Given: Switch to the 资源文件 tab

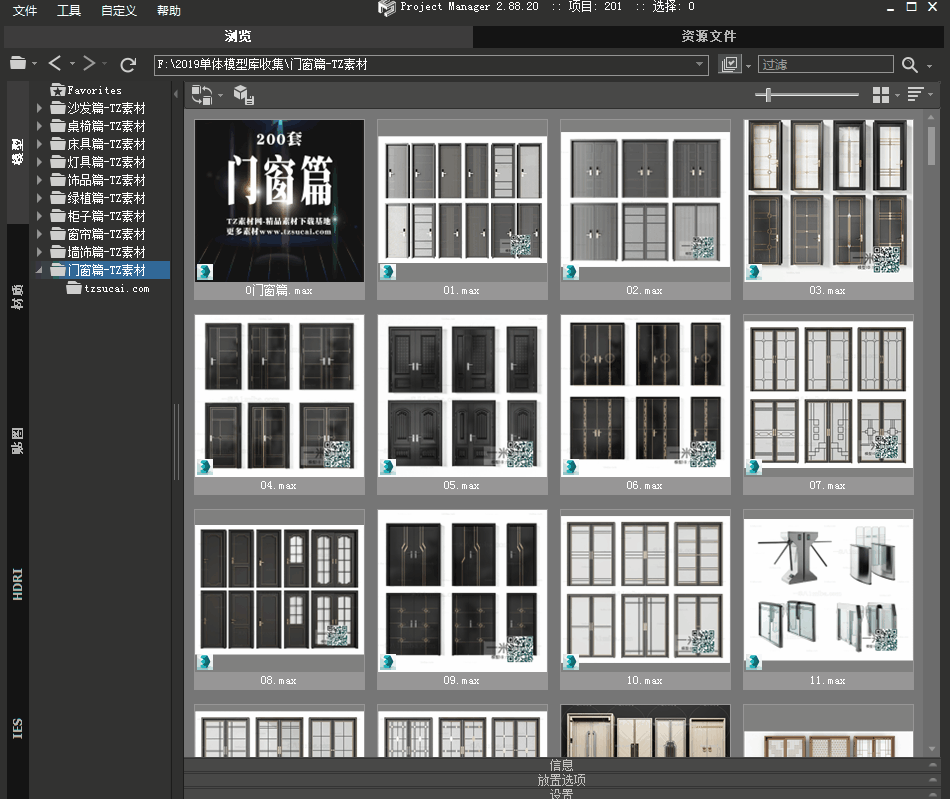Looking at the screenshot, I should point(708,37).
